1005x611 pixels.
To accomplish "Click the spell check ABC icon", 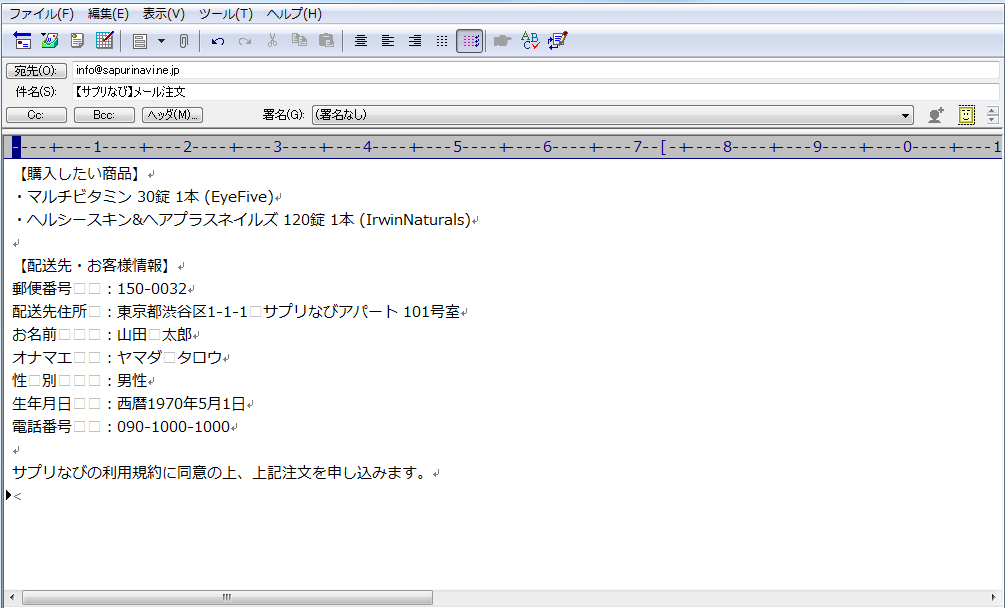I will [x=530, y=41].
